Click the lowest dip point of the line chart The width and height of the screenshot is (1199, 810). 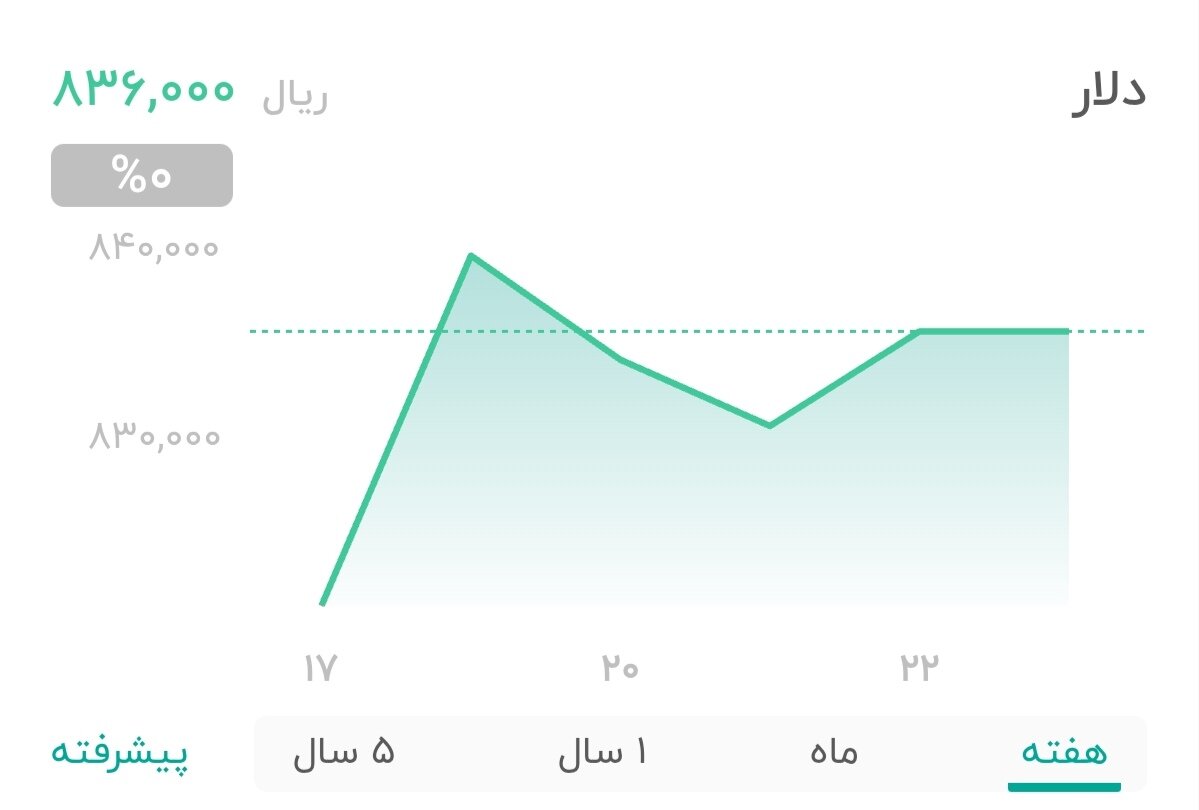pos(769,426)
